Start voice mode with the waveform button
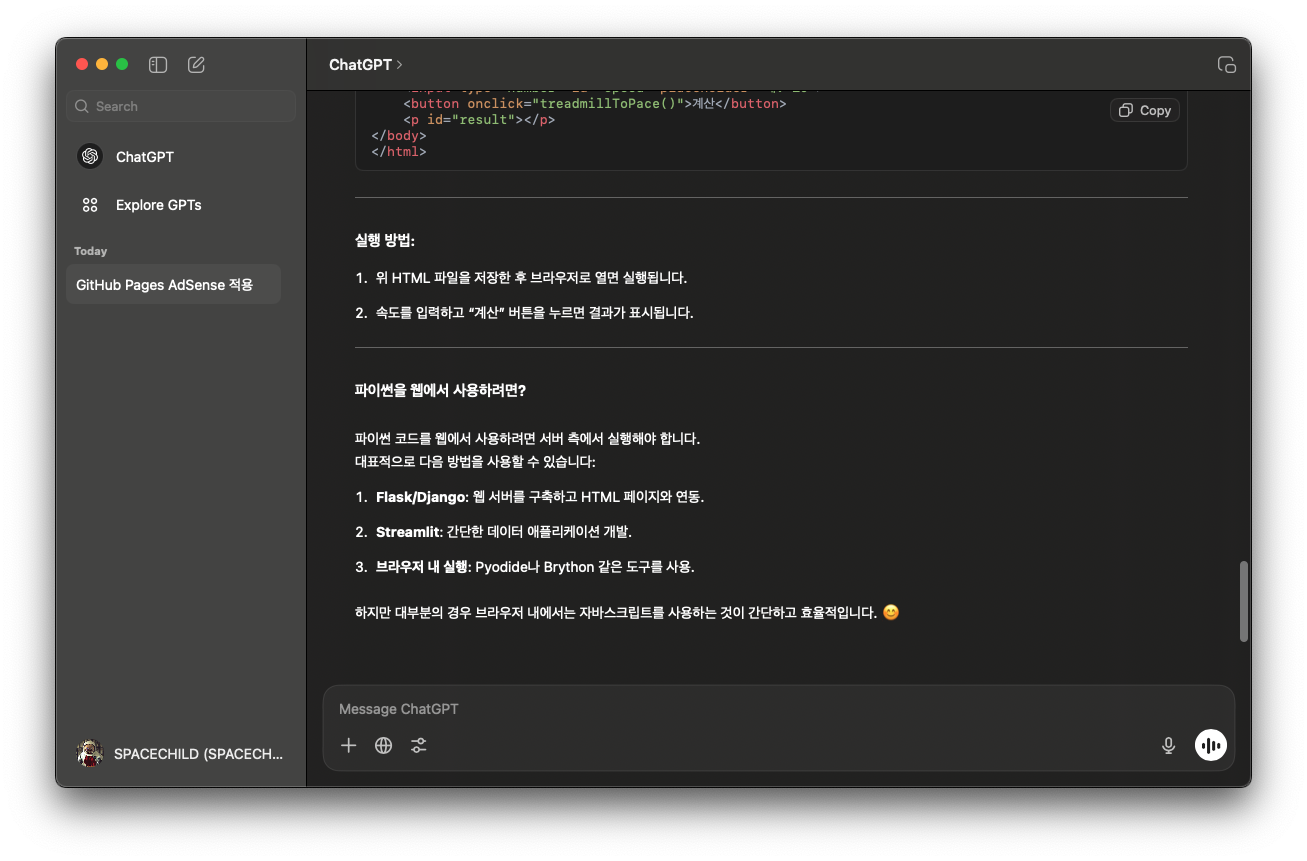 [1211, 745]
